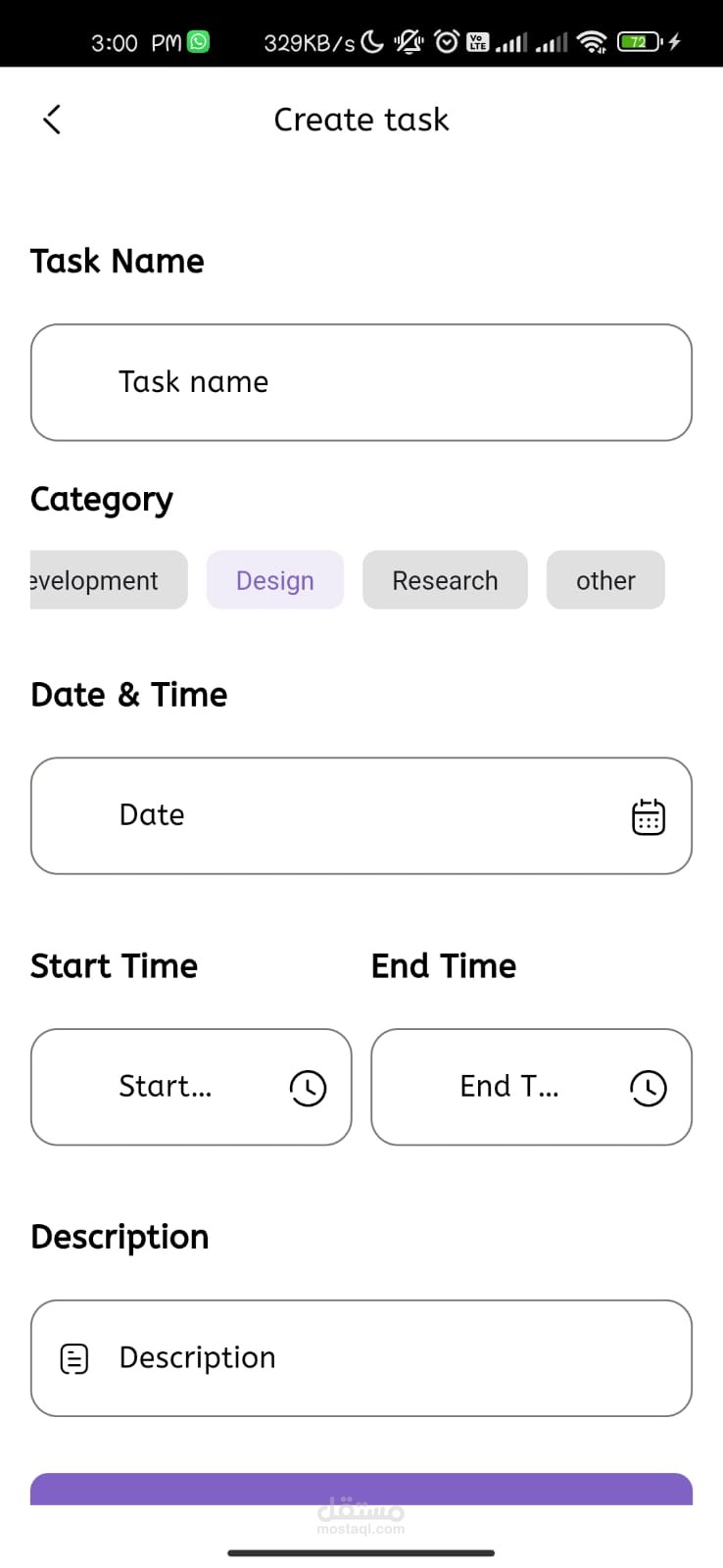Open the calendar date picker icon
Viewport: 723px width, 1568px height.
pos(648,816)
